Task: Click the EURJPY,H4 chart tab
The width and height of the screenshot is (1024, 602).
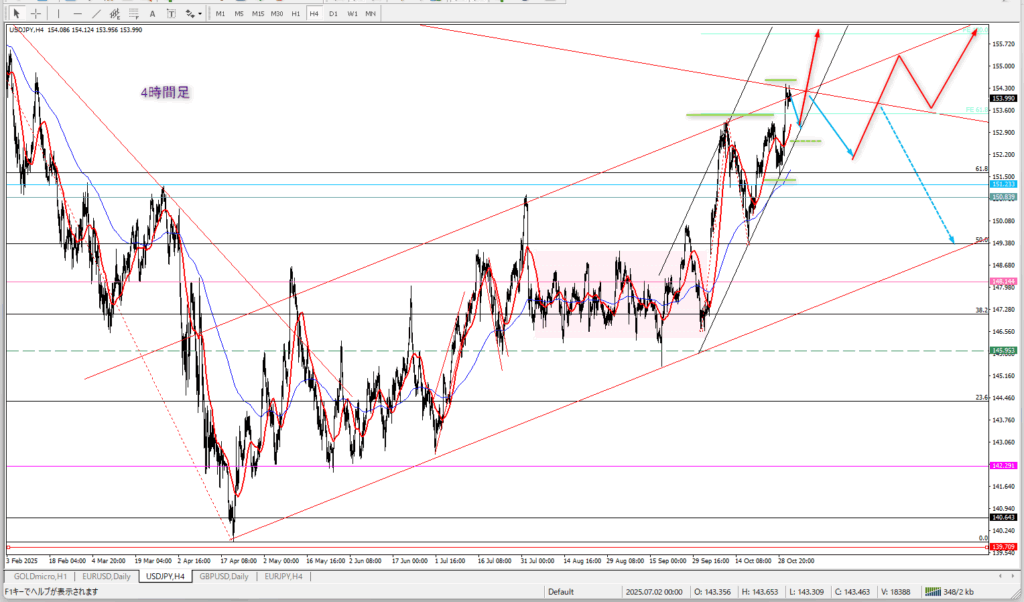Action: tap(284, 577)
